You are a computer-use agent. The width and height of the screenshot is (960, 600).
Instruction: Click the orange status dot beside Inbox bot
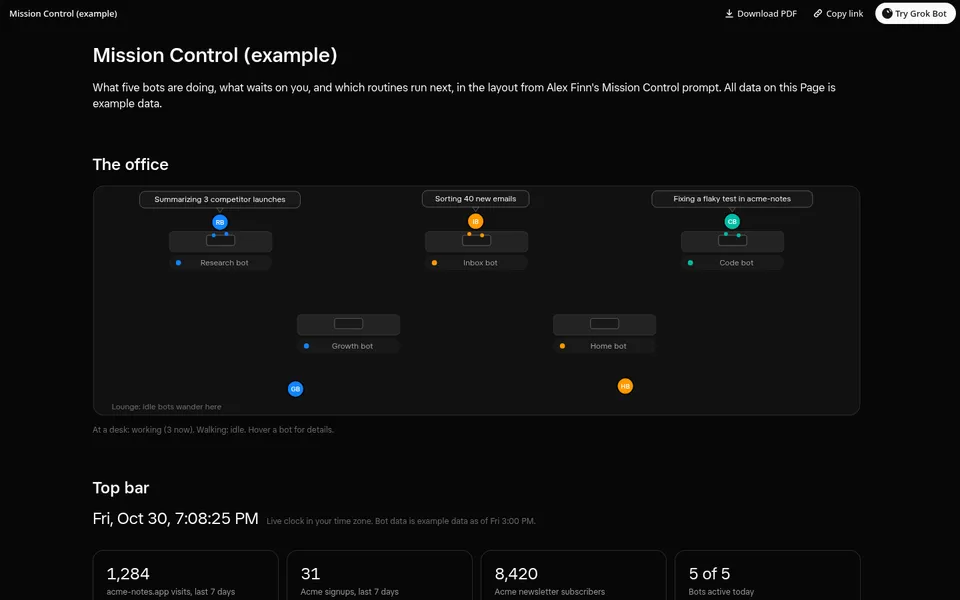pos(434,263)
